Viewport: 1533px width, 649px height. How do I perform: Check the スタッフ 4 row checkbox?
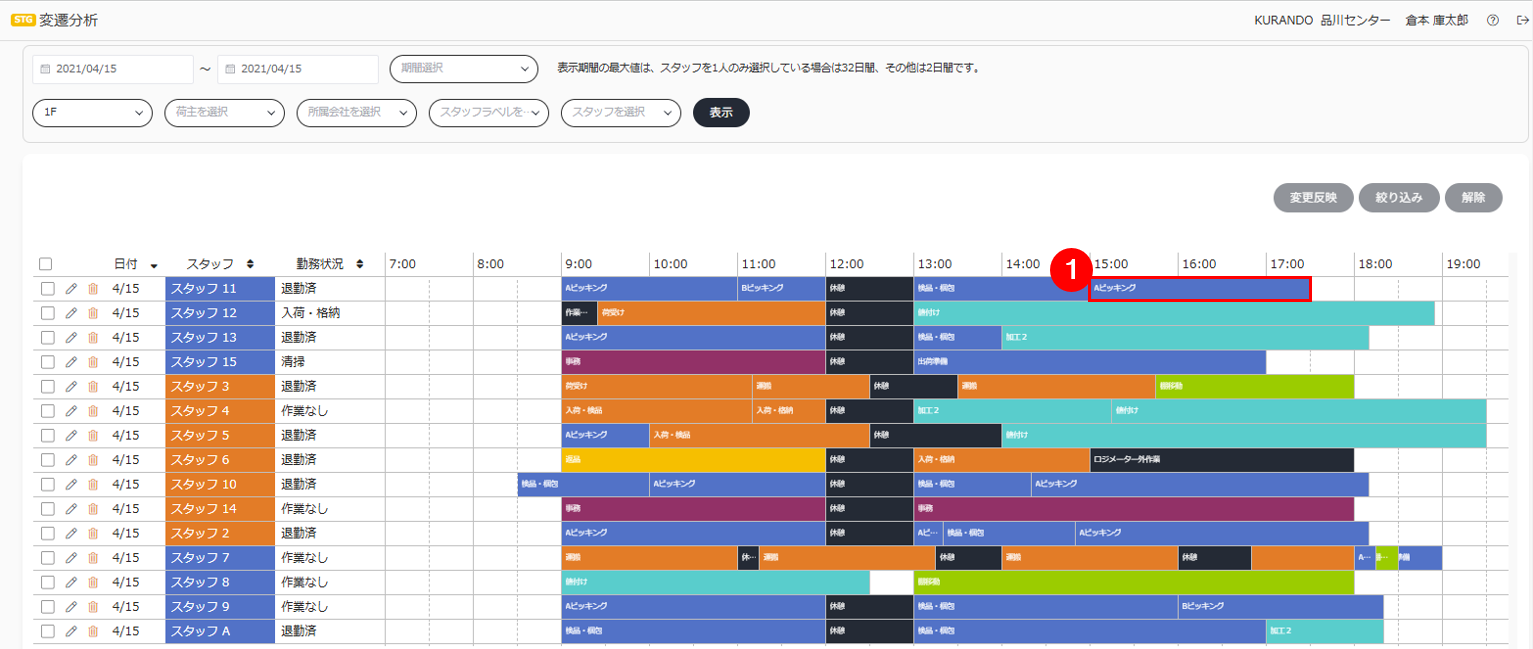point(47,411)
